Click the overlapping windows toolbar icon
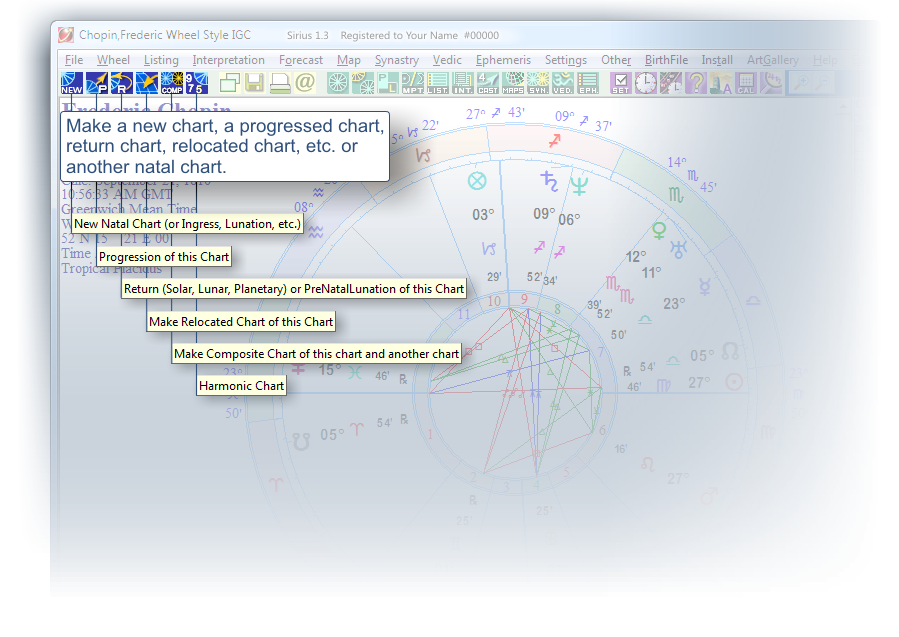The image size is (899, 637). (x=229, y=83)
